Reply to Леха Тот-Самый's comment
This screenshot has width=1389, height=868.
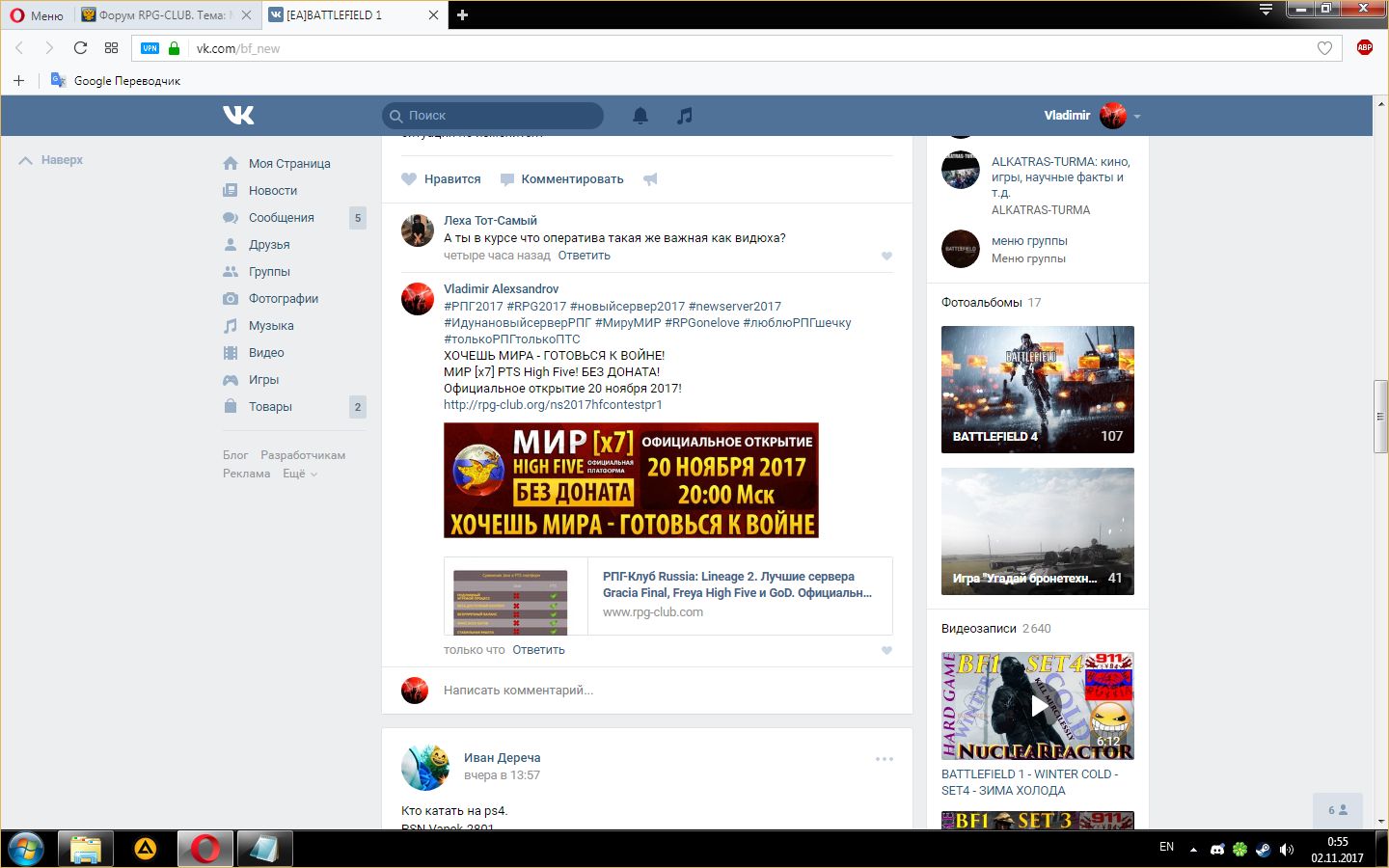click(x=584, y=256)
